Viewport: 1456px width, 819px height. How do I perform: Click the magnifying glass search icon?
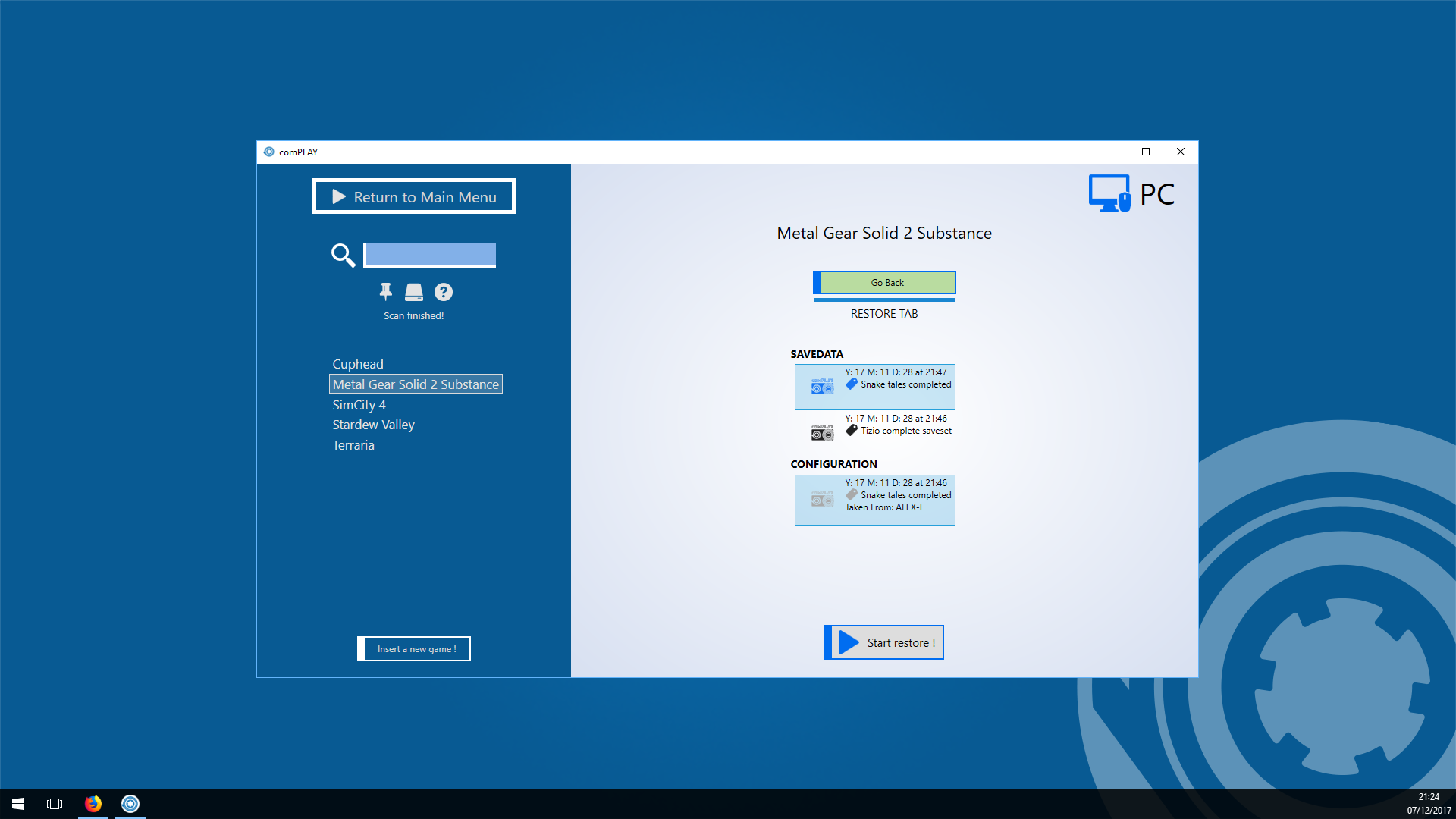(343, 256)
